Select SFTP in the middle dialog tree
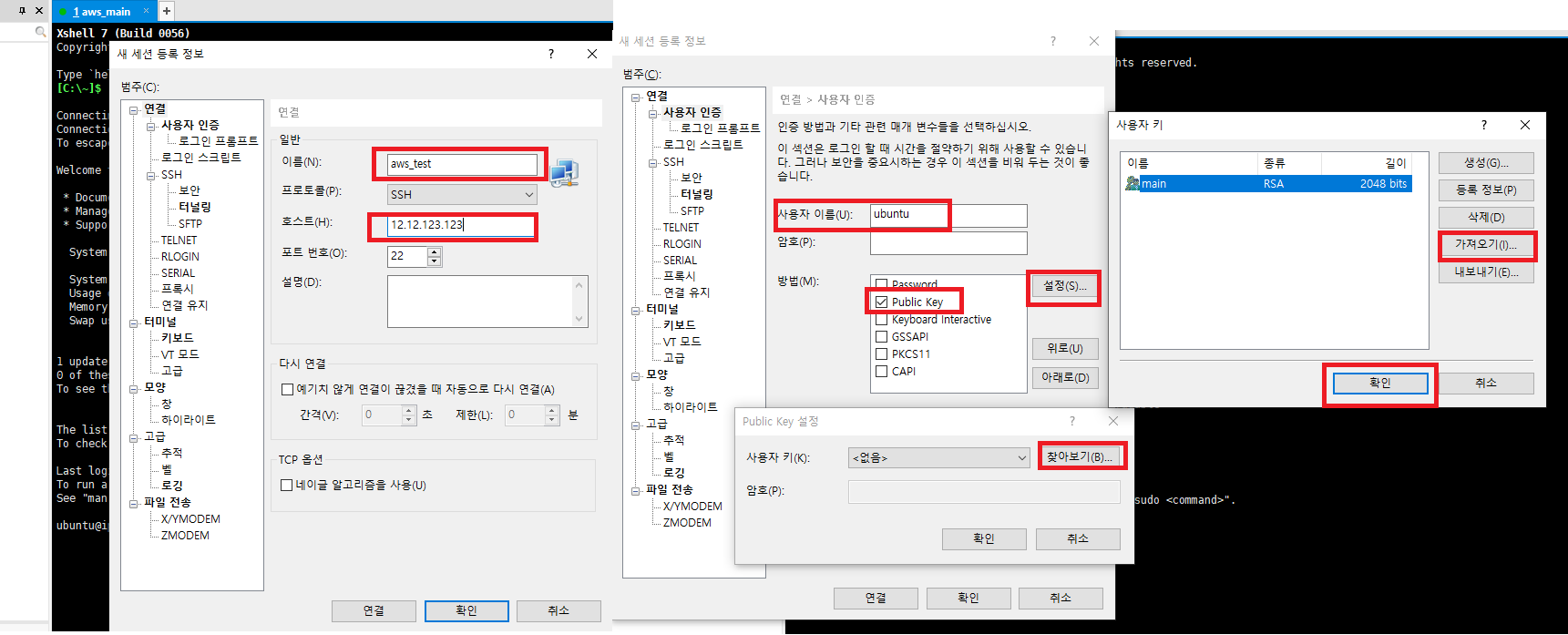The height and width of the screenshot is (635, 1568). tap(692, 210)
